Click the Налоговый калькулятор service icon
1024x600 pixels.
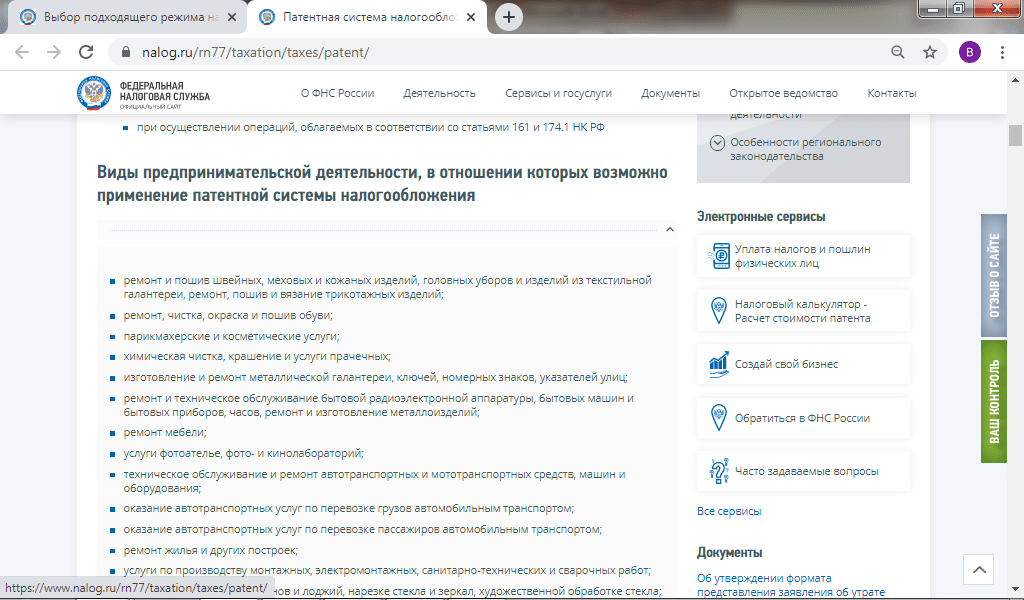point(718,311)
